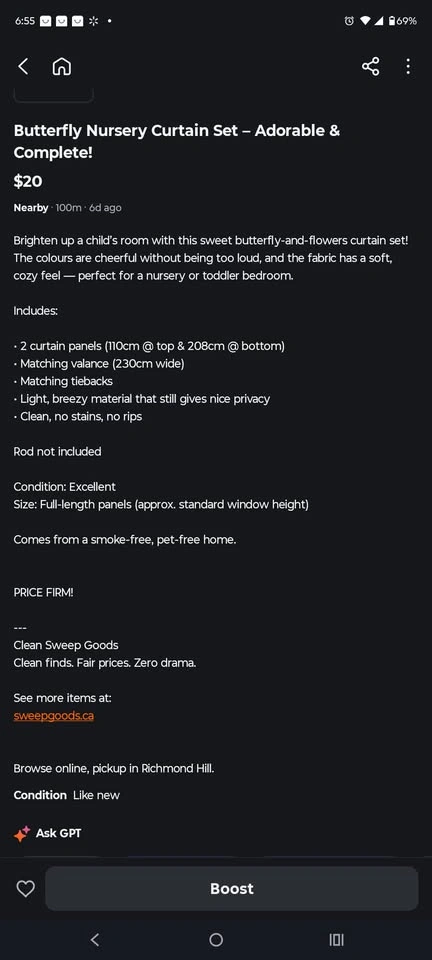432x960 pixels.
Task: Tap the alarm icon in status bar
Action: pos(349,21)
